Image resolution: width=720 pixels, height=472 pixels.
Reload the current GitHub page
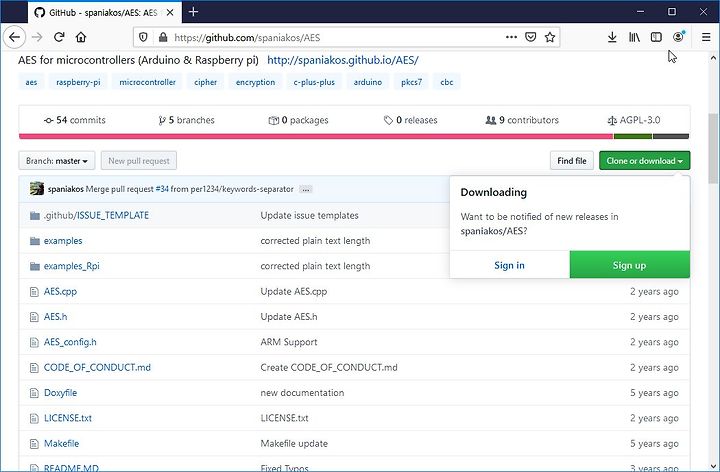pyautogui.click(x=59, y=37)
